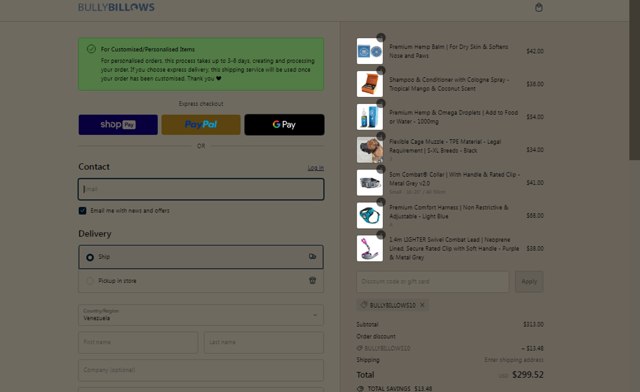Uncheck Email me with news and offers
The width and height of the screenshot is (640, 392).
[x=82, y=211]
